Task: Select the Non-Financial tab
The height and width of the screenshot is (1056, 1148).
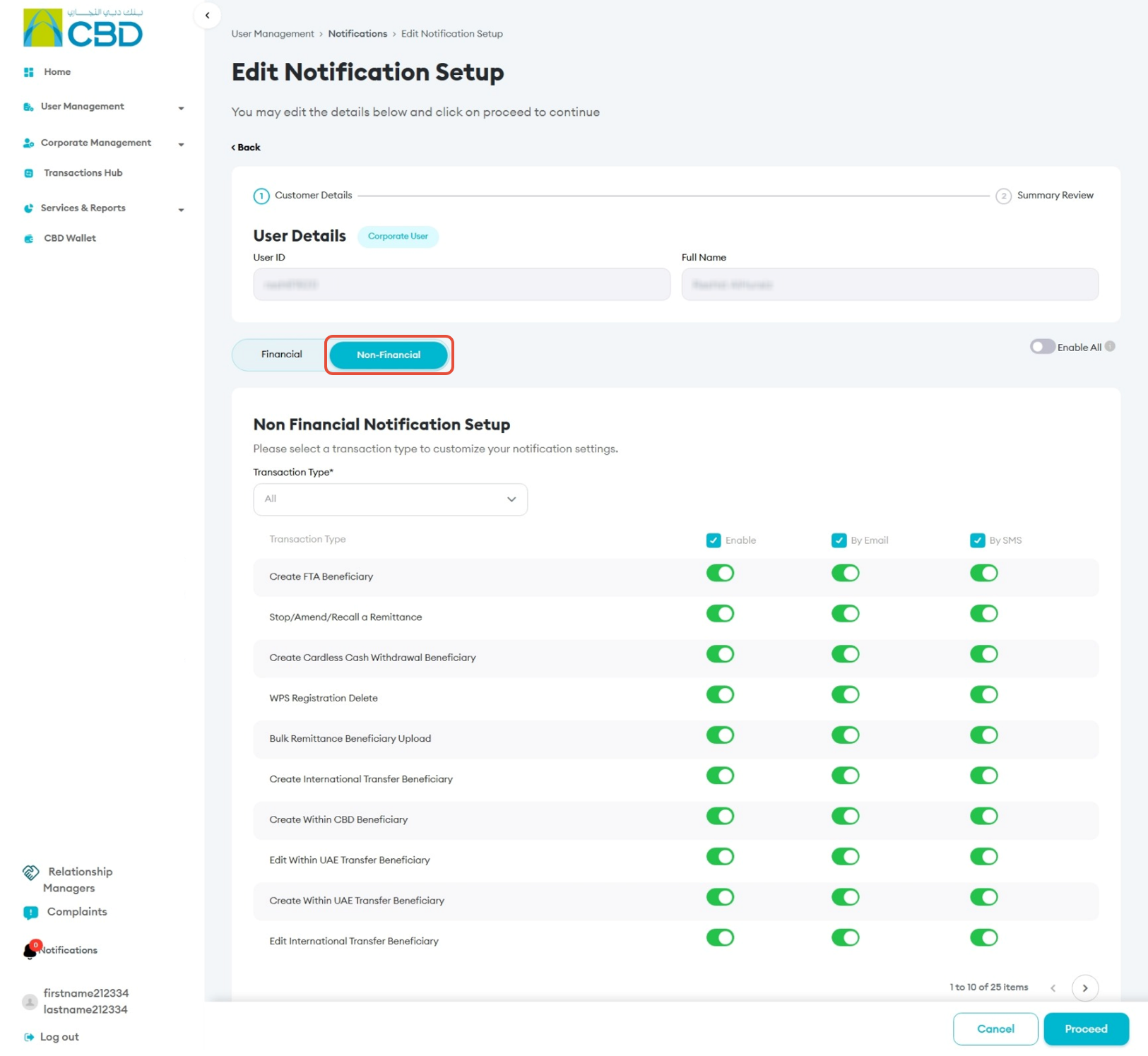Action: [x=389, y=355]
